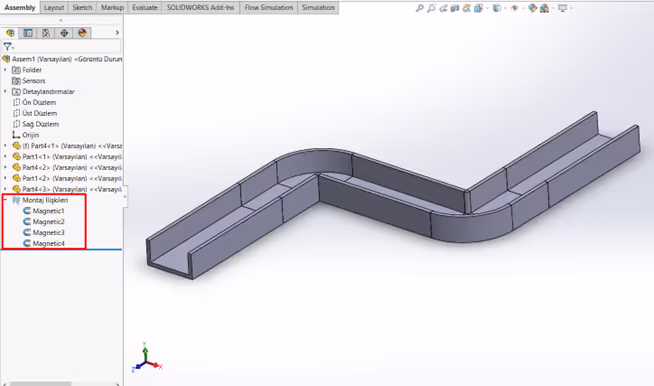654x386 pixels.
Task: Open the View Settings dropdown arrow
Action: (571, 8)
